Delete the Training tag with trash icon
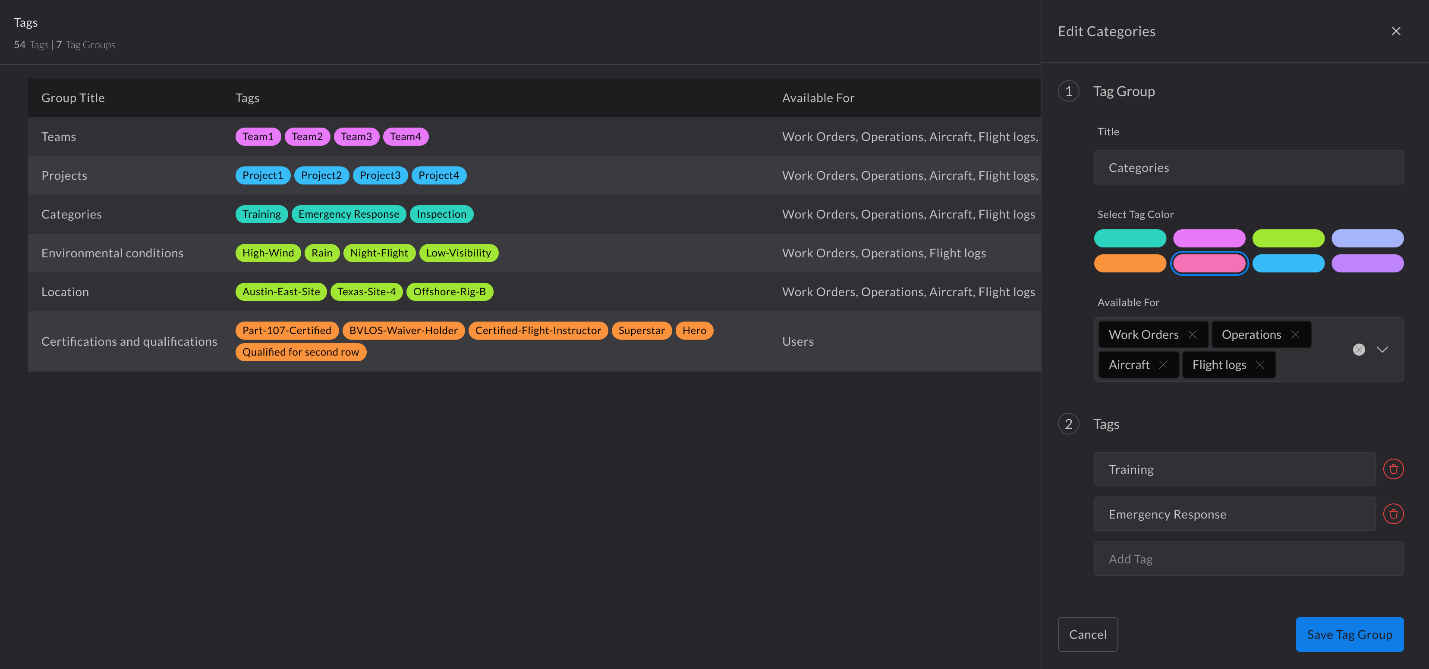 1393,469
